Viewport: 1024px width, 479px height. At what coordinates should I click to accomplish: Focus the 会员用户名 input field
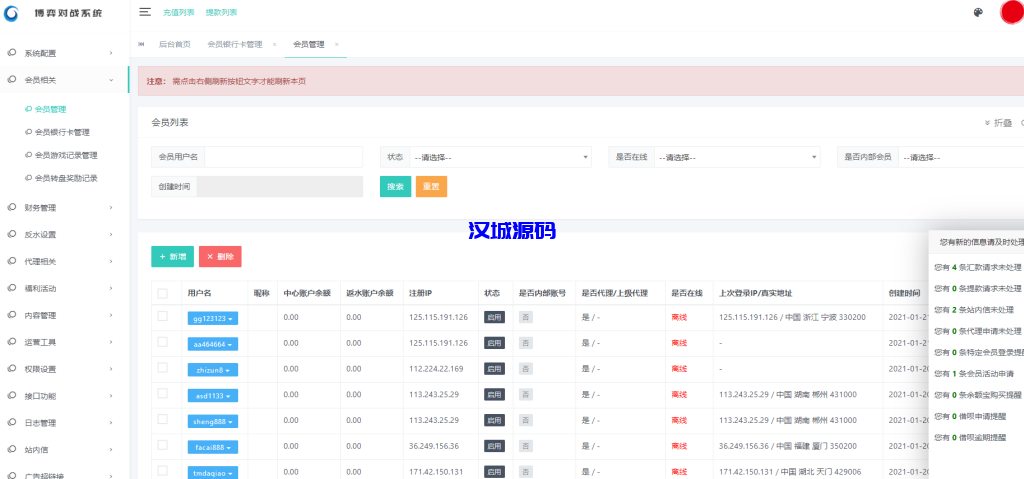tap(284, 157)
